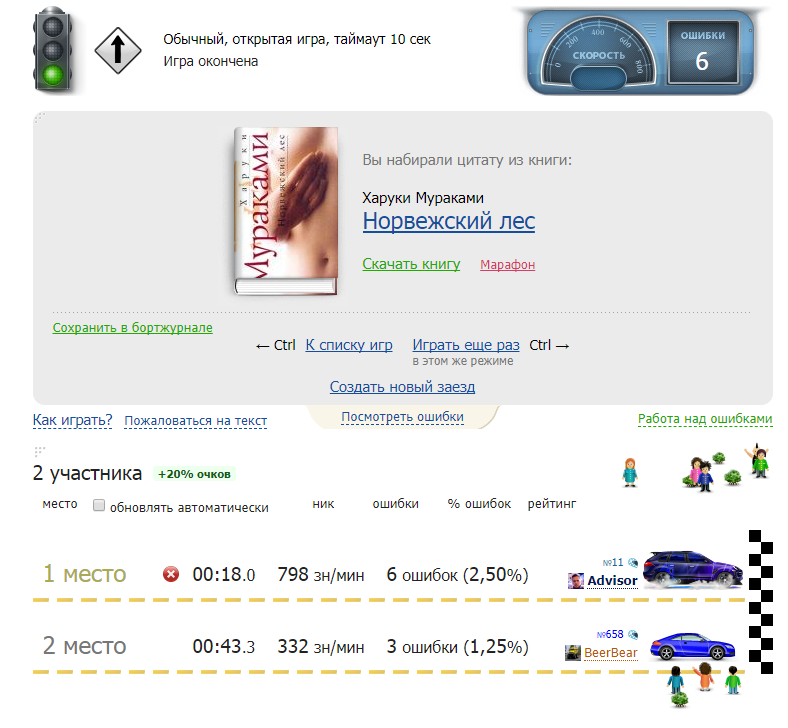Click Advisor's dark blue SUV car
788x728 pixels.
pyautogui.click(x=693, y=569)
